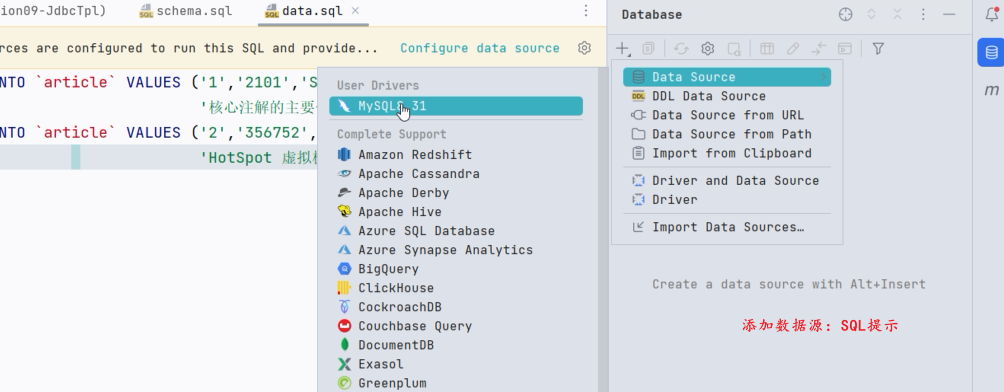Open Database tool window sidebar icon
Image resolution: width=1004 pixels, height=392 pixels.
click(x=991, y=53)
